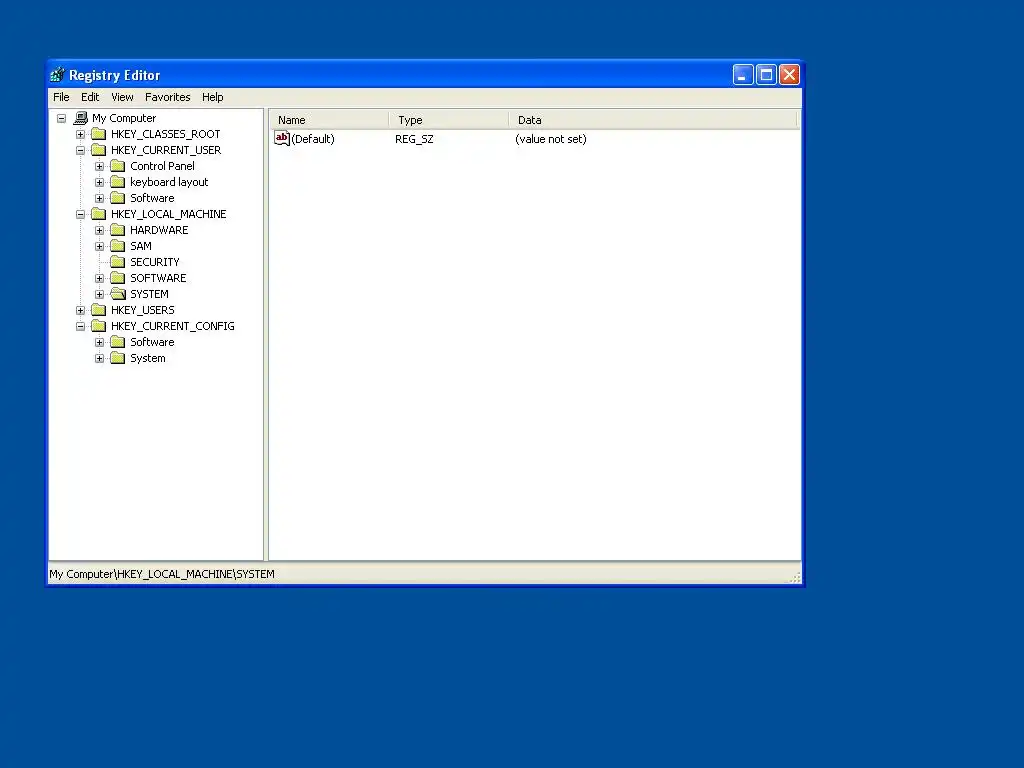
Task: Click the (value not set) data cell
Action: pyautogui.click(x=551, y=139)
